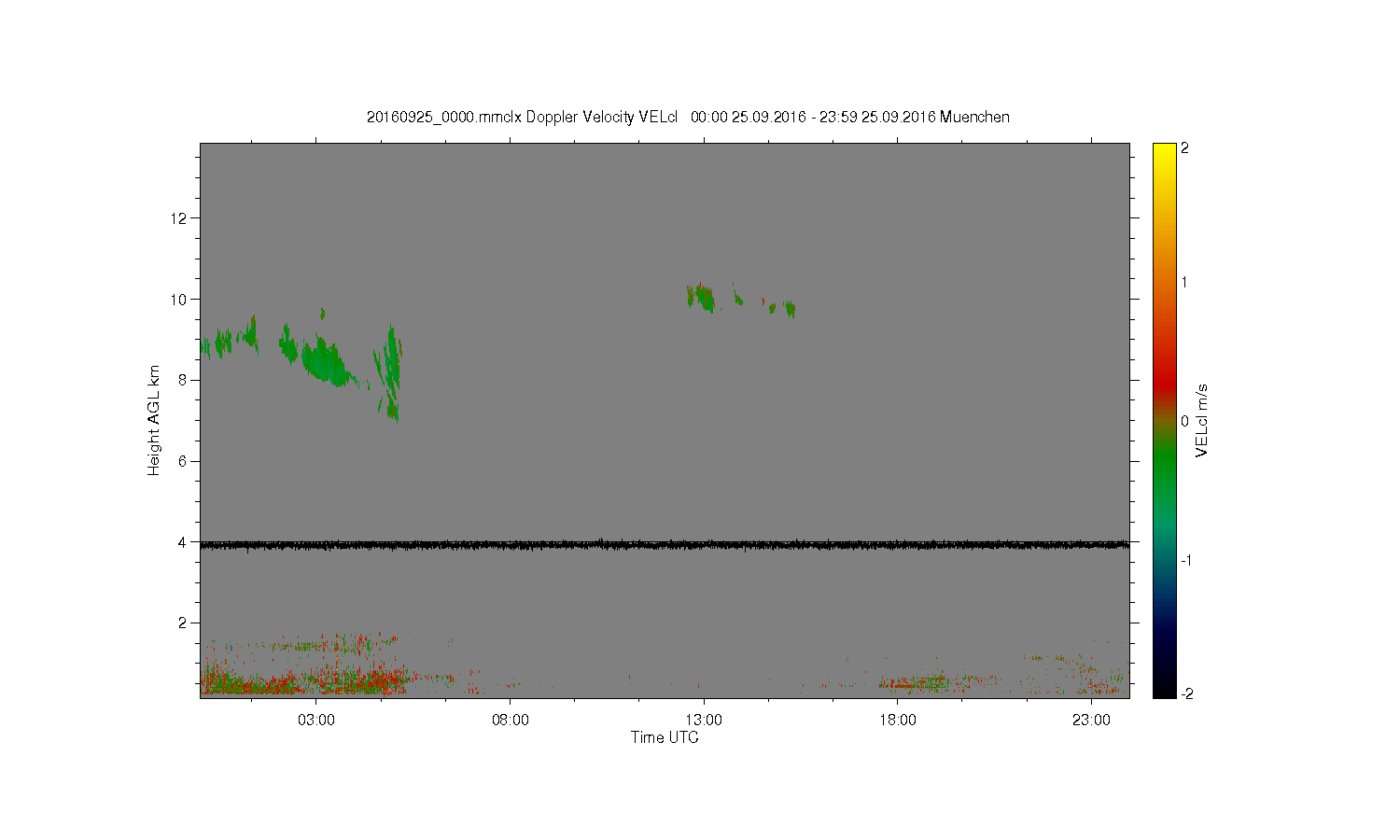The width and height of the screenshot is (1400, 840).
Task: Click the 23:00 time axis label
Action: point(1091,721)
